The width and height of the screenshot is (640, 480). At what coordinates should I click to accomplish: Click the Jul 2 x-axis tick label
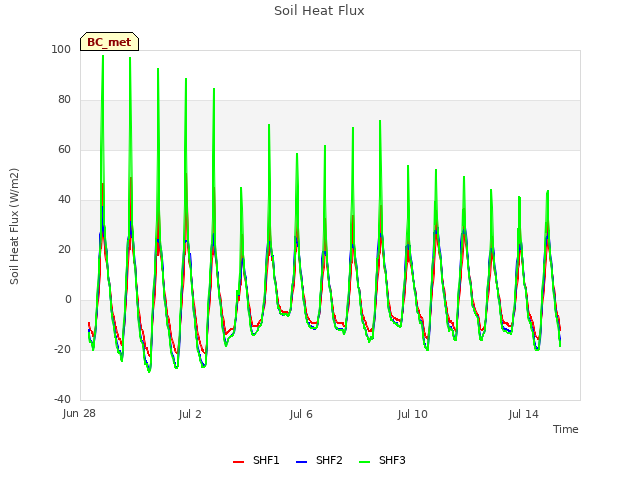point(190,414)
